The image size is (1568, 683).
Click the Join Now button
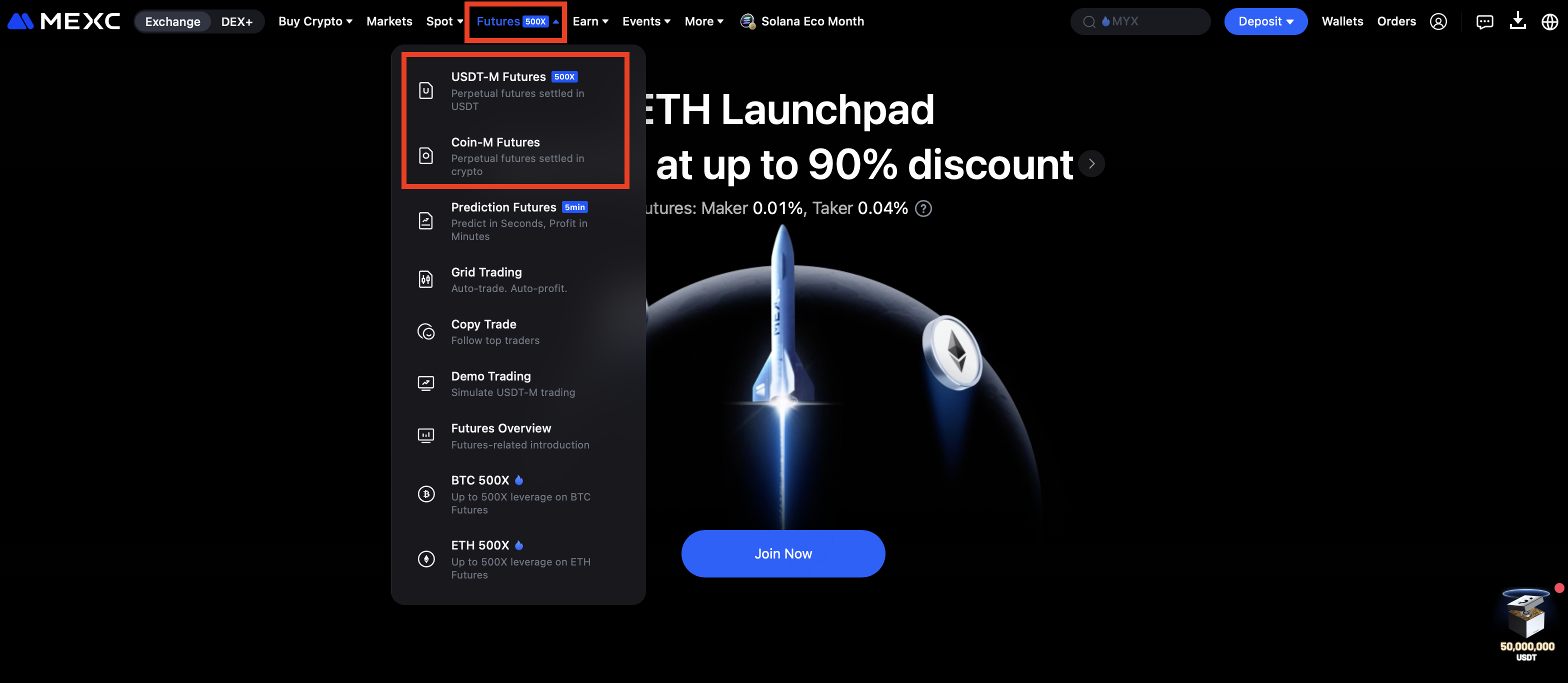tap(783, 553)
